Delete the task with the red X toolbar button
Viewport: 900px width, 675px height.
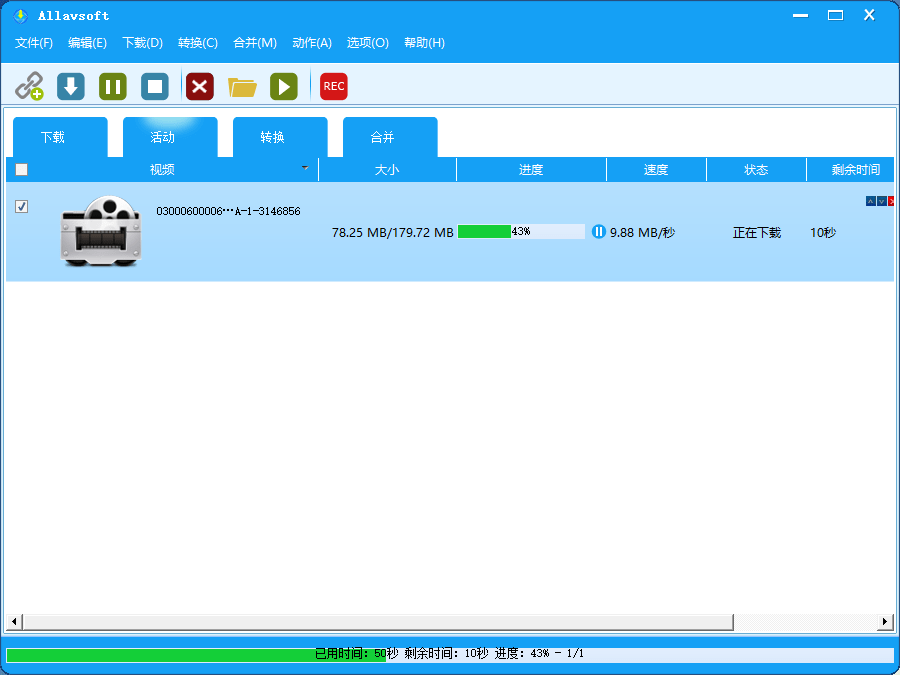coord(200,87)
